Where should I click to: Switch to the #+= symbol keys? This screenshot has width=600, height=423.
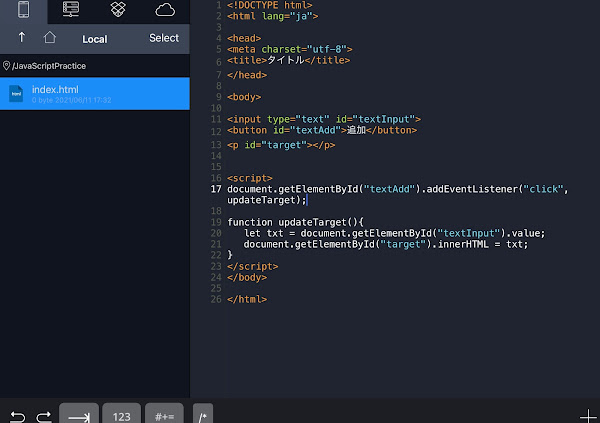(165, 414)
